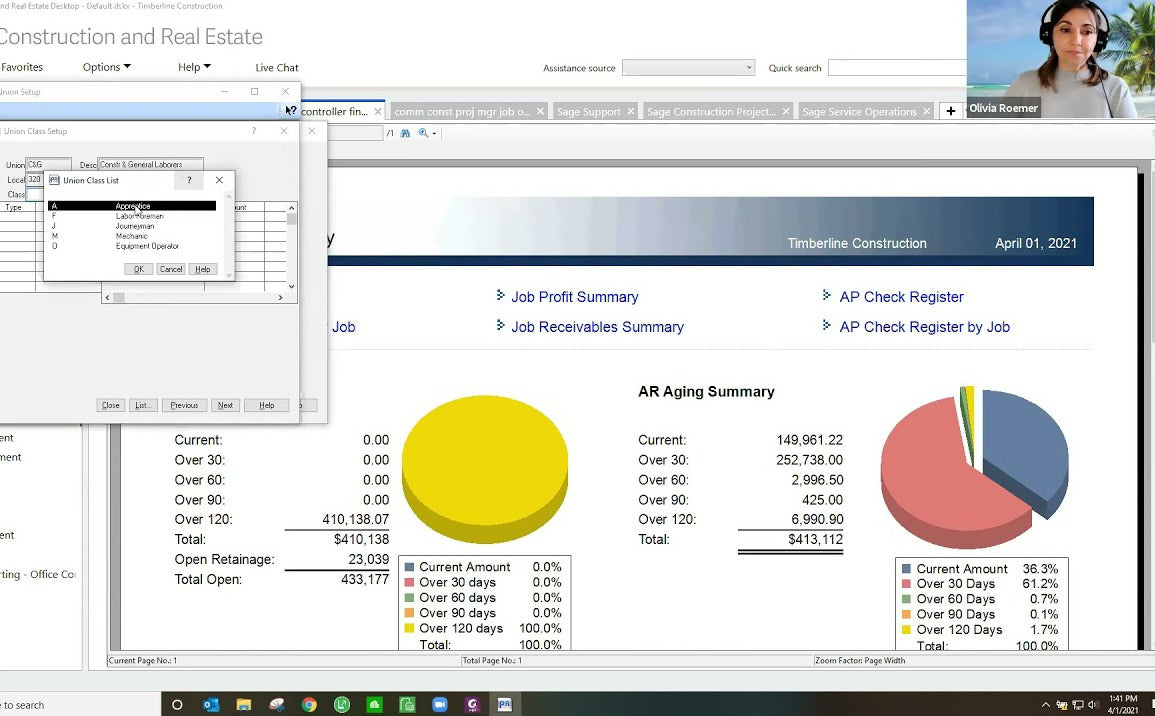Expand the Help menu in the top bar
Image resolution: width=1155 pixels, height=716 pixels.
point(194,67)
